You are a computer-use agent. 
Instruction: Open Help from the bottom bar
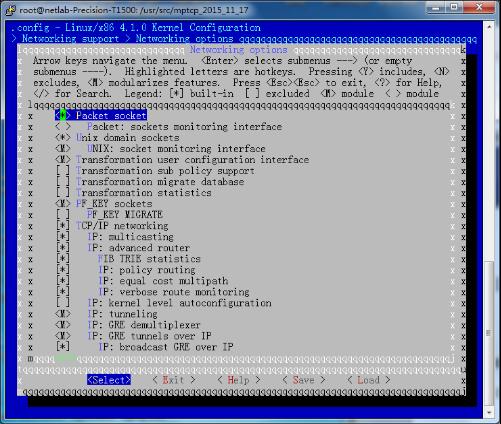click(239, 380)
